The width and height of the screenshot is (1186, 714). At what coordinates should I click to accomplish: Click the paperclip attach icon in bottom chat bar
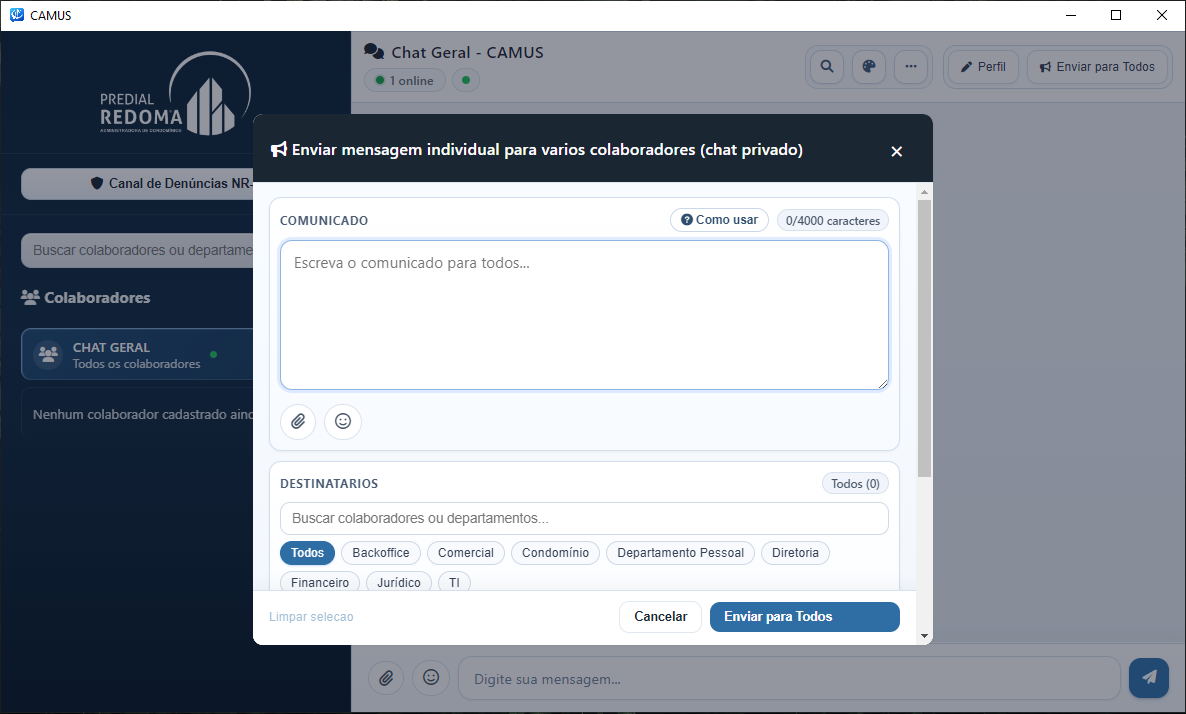(386, 677)
